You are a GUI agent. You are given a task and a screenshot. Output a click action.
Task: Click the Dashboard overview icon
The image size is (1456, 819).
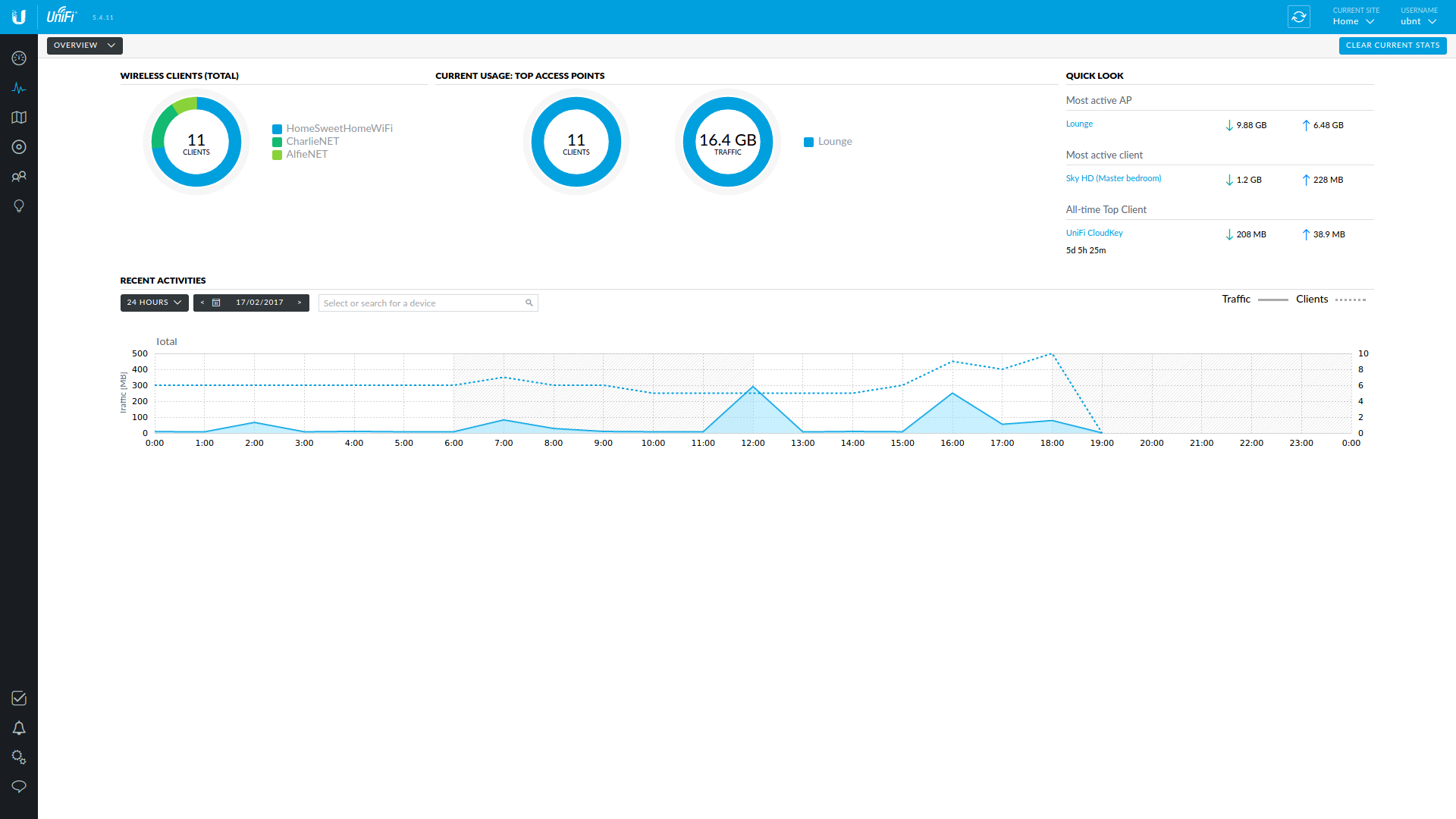[19, 58]
